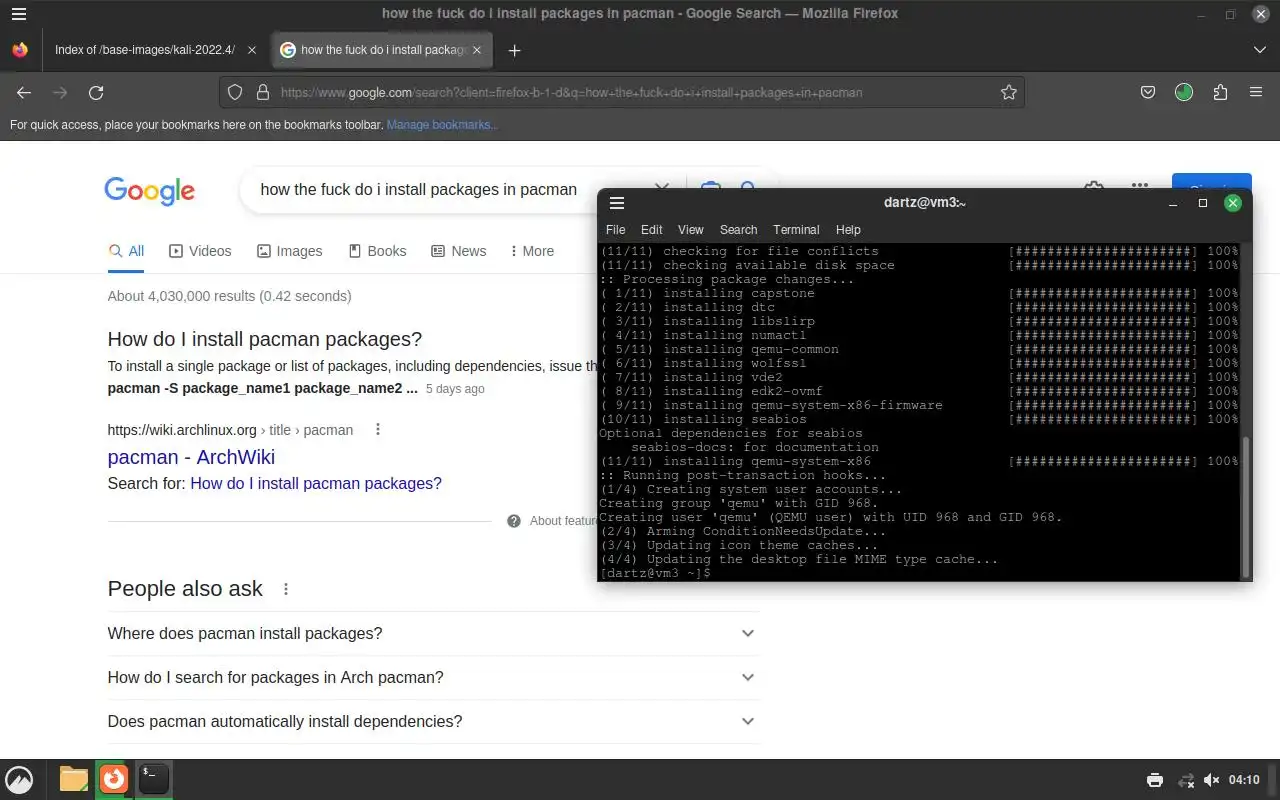
Task: Switch to the Images search tab
Action: coord(289,251)
